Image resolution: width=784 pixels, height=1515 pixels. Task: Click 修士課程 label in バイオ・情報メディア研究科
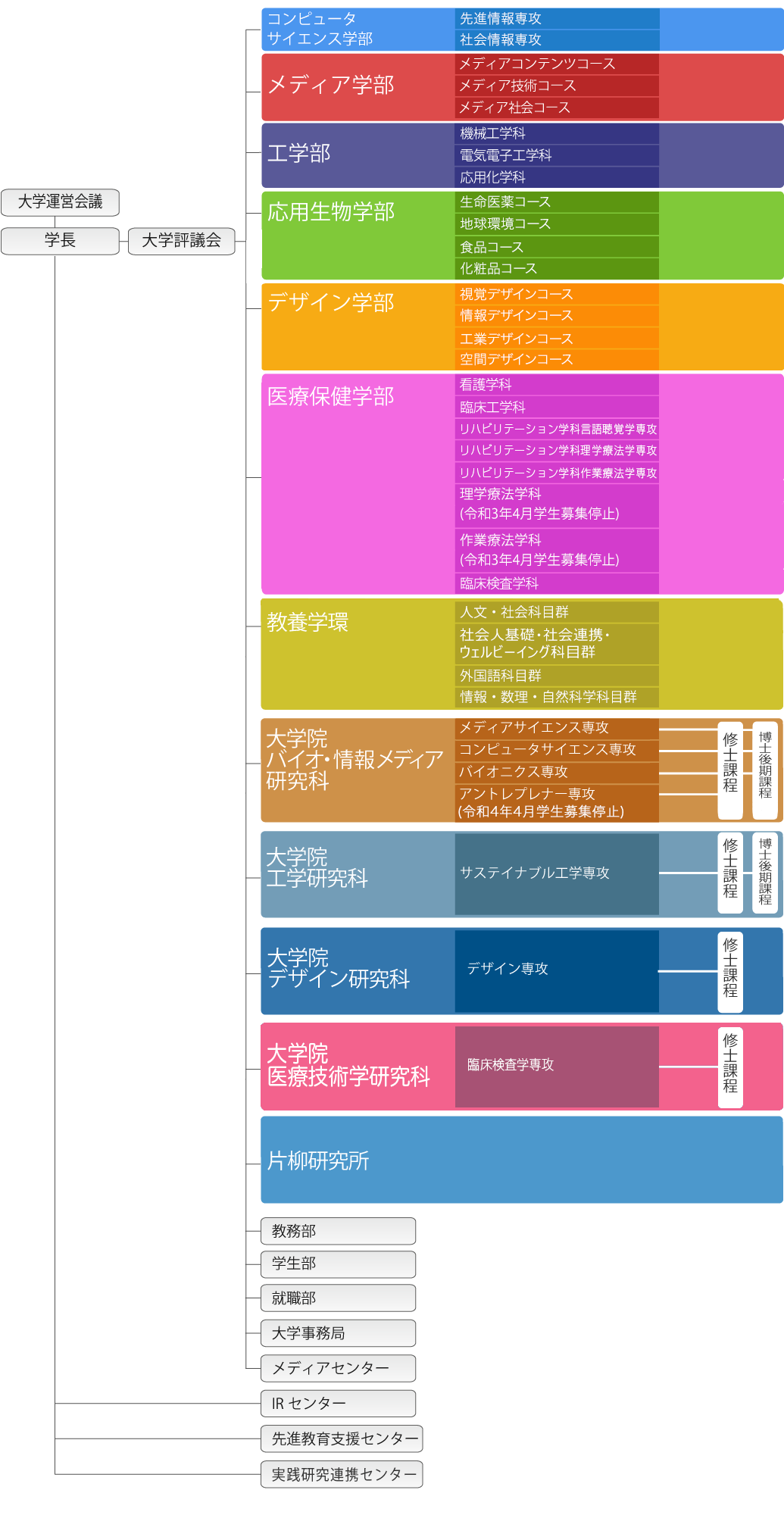point(730,770)
